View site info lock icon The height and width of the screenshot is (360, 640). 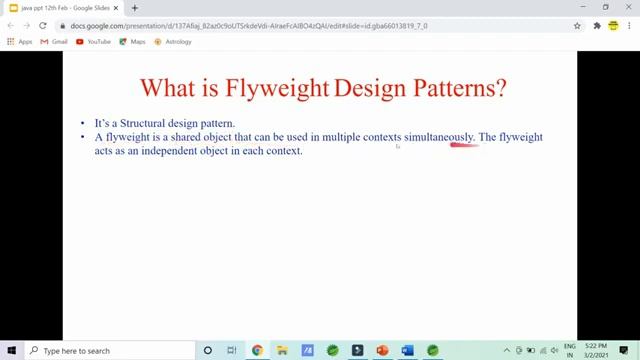point(62,26)
